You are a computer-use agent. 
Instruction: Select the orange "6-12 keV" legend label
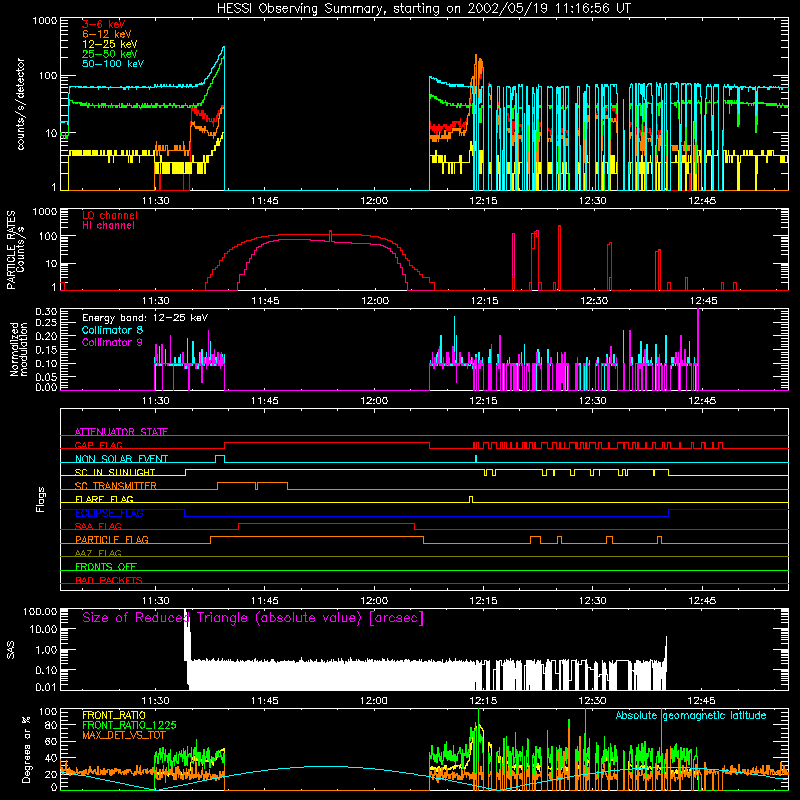pos(107,34)
